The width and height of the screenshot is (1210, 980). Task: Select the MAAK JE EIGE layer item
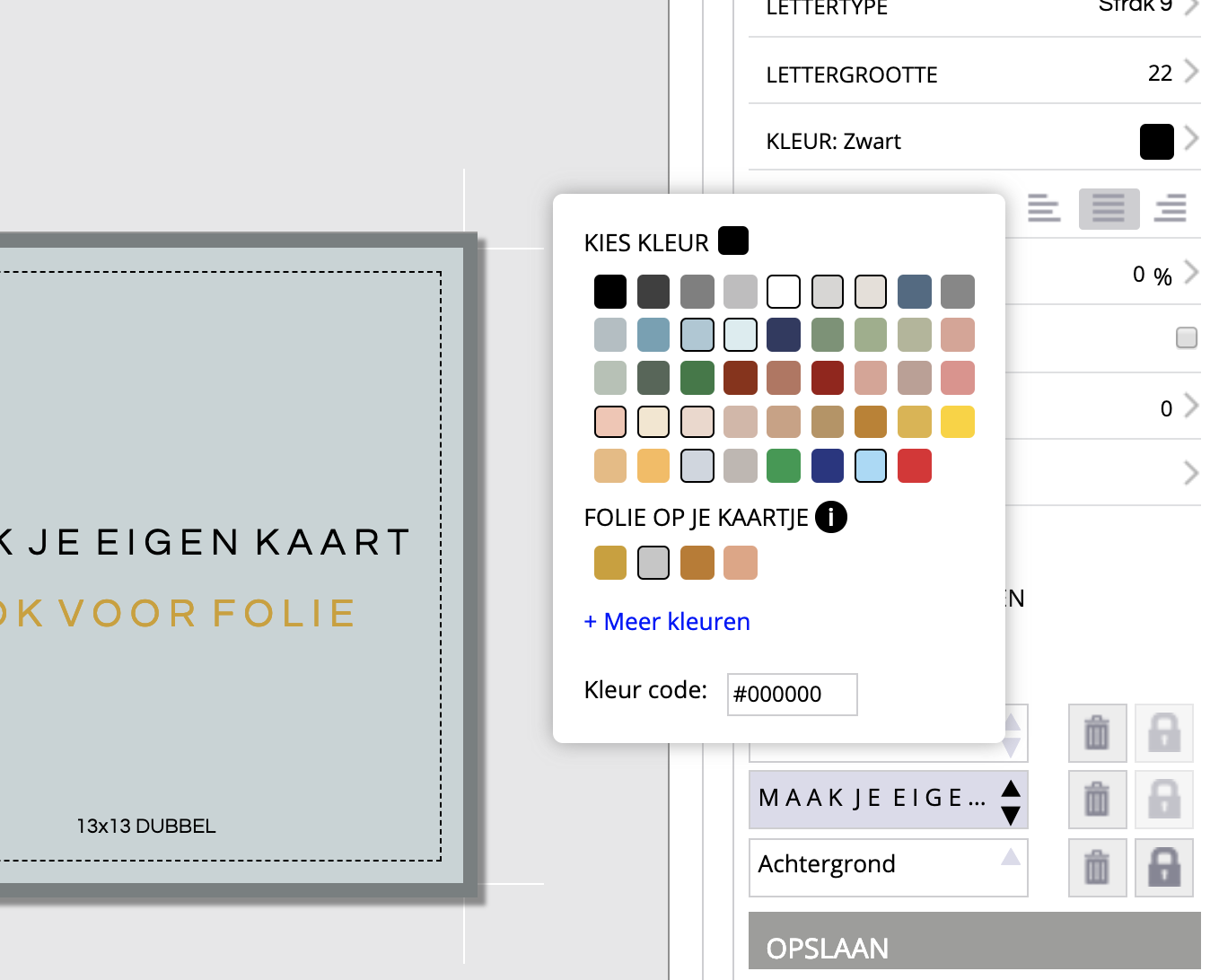point(871,799)
